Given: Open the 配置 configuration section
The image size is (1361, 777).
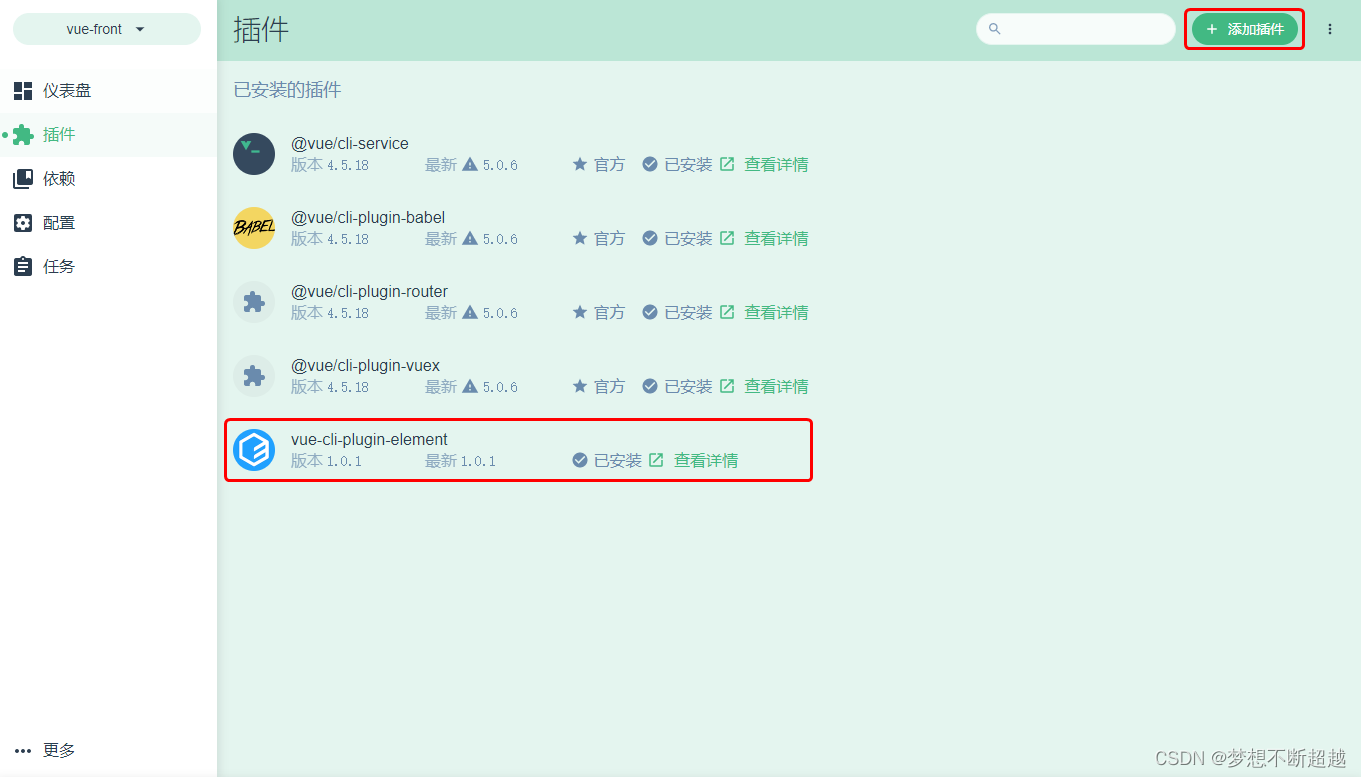Looking at the screenshot, I should click(108, 223).
